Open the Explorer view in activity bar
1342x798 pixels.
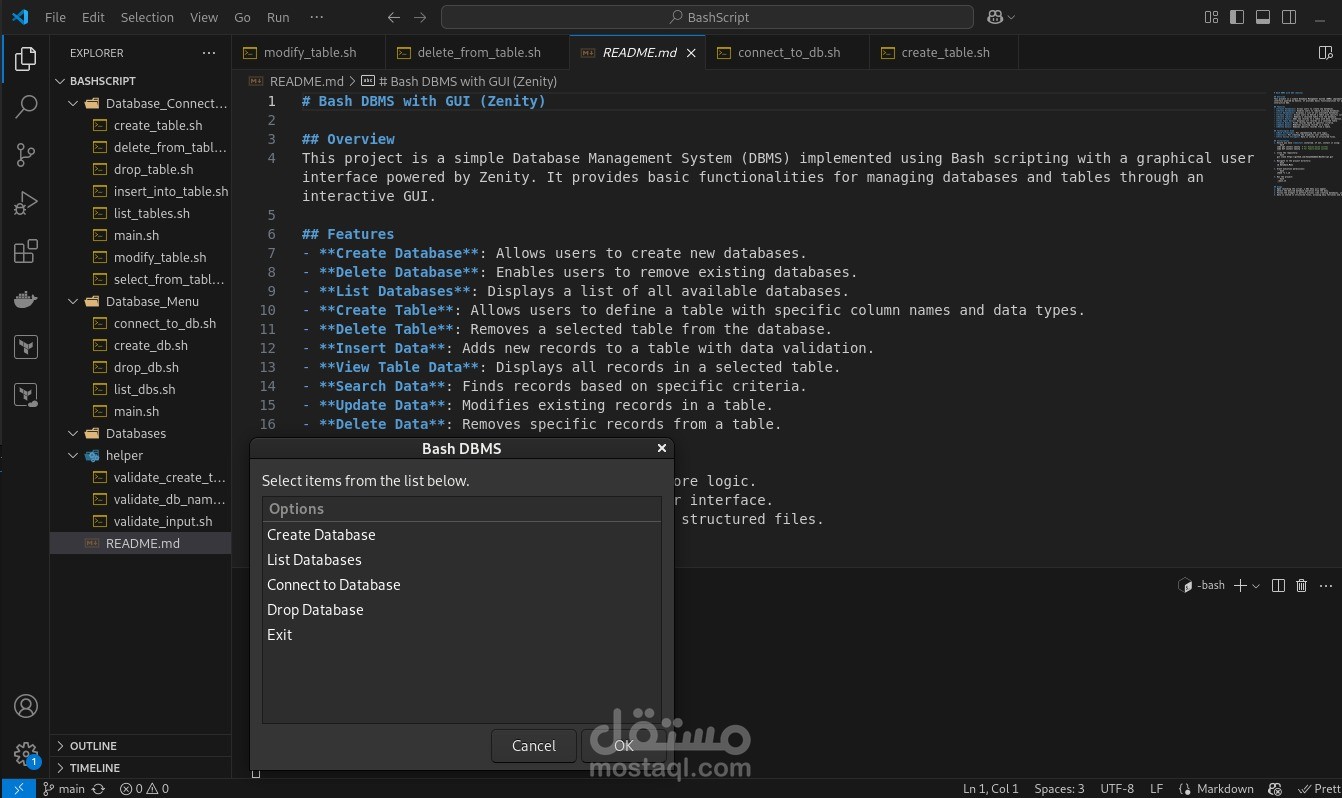tap(26, 60)
